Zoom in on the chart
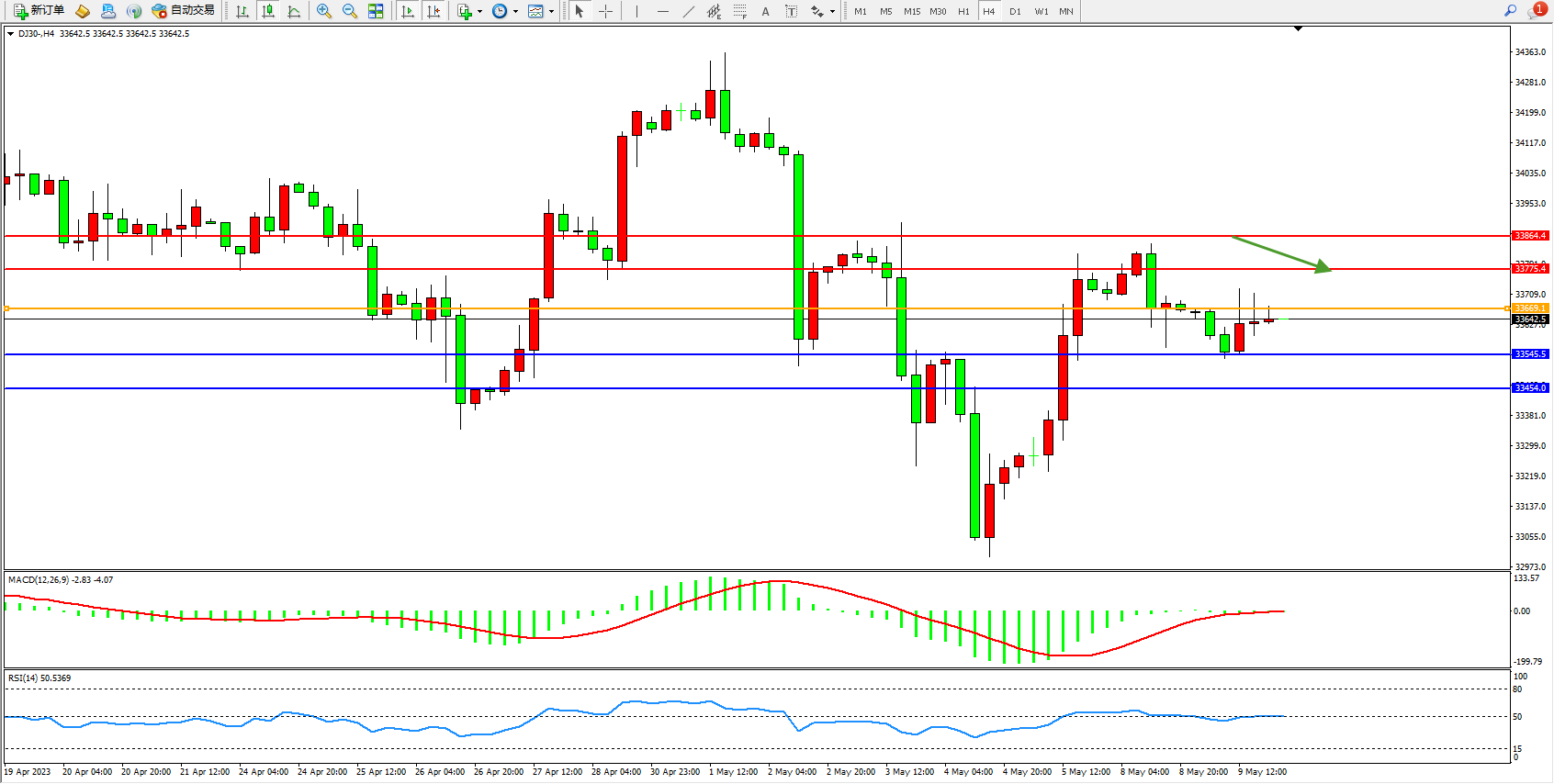1554x784 pixels. pos(324,11)
